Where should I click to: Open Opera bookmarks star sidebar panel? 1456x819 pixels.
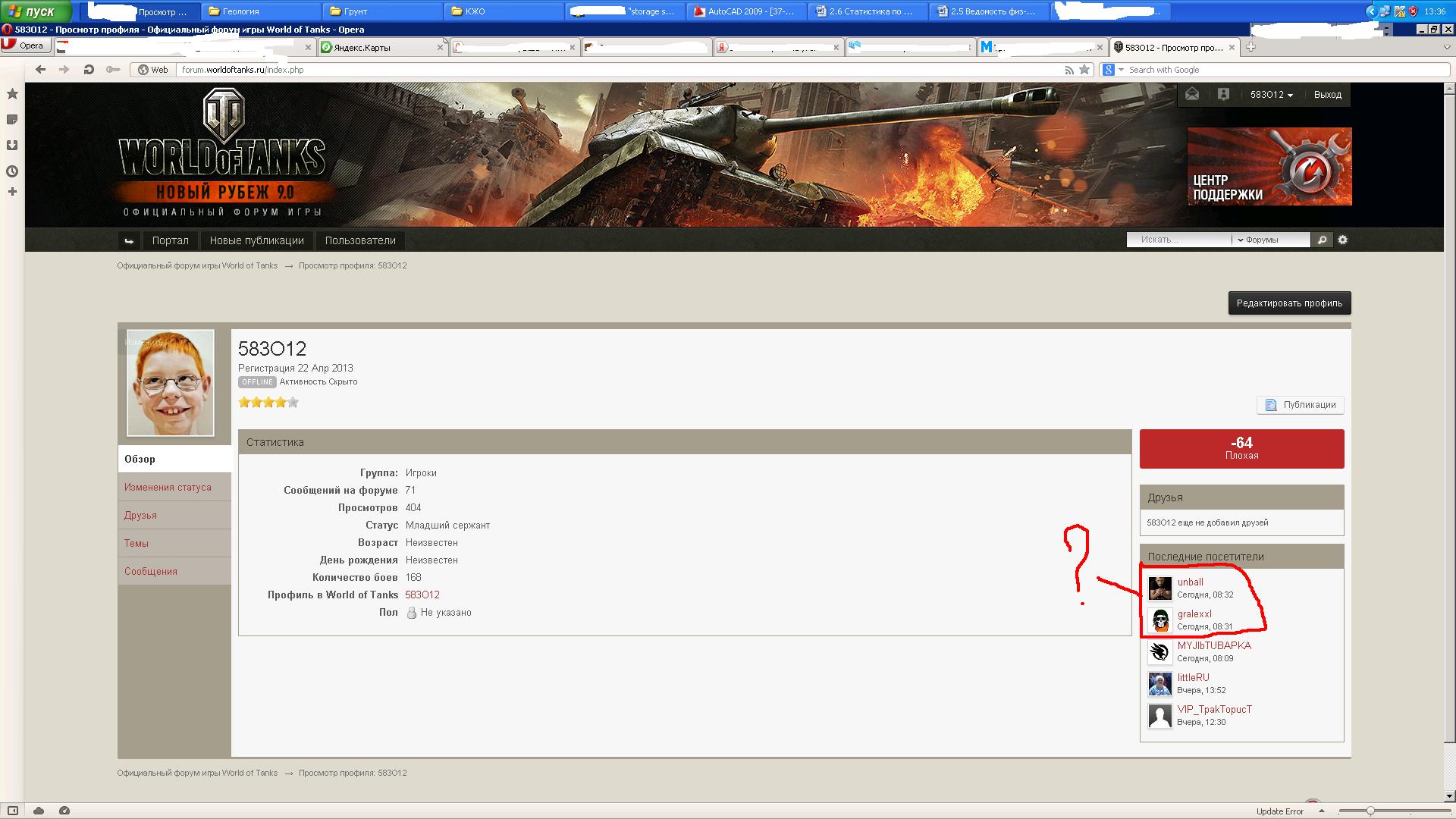point(12,94)
